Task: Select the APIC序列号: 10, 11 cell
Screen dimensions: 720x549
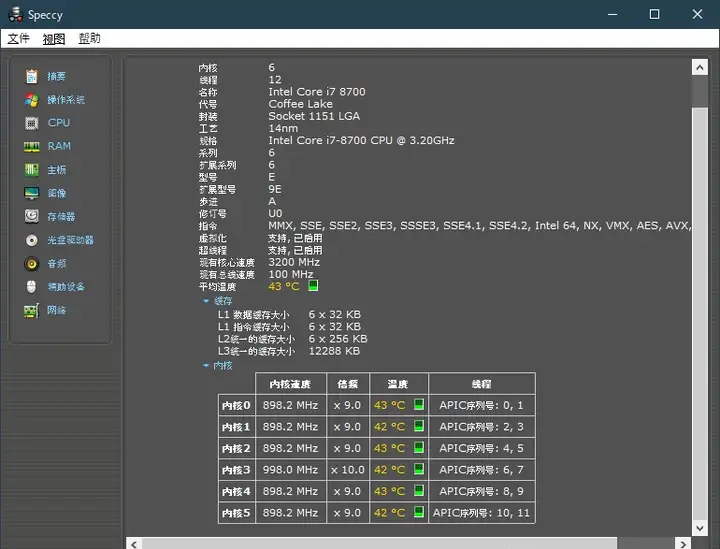Action: (482, 513)
